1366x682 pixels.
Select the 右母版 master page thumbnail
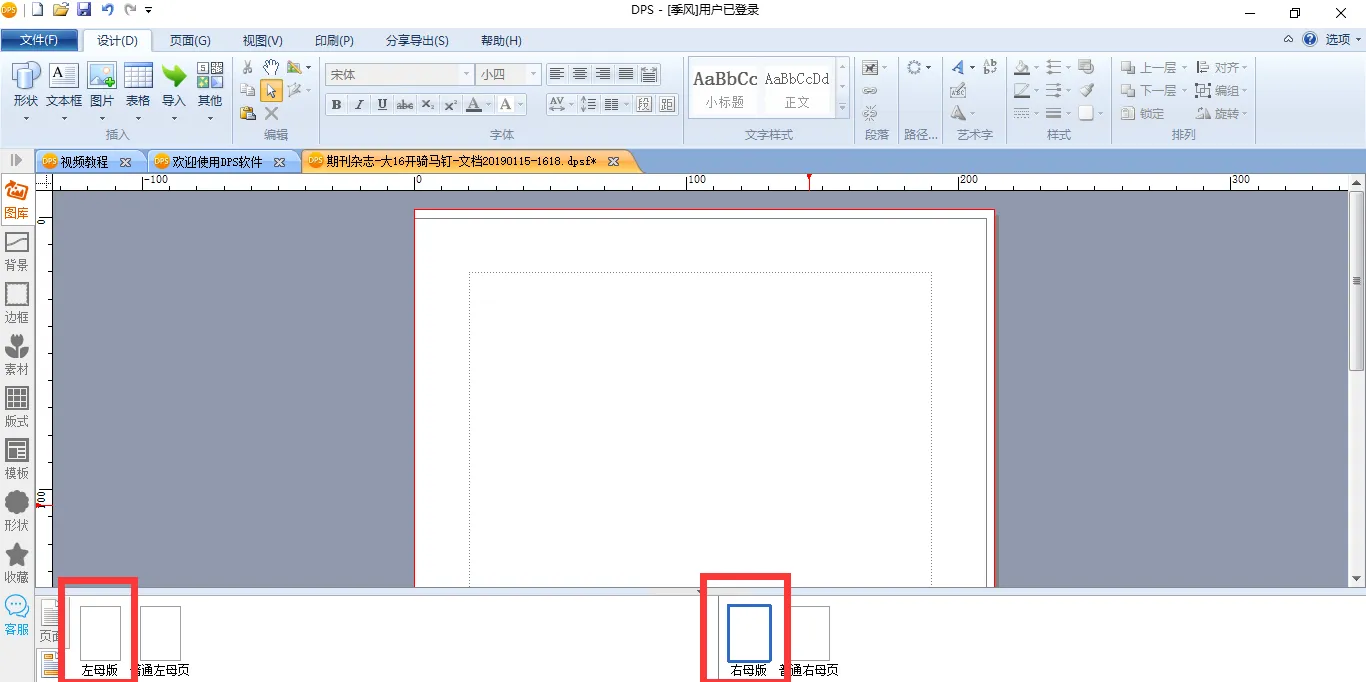(749, 641)
